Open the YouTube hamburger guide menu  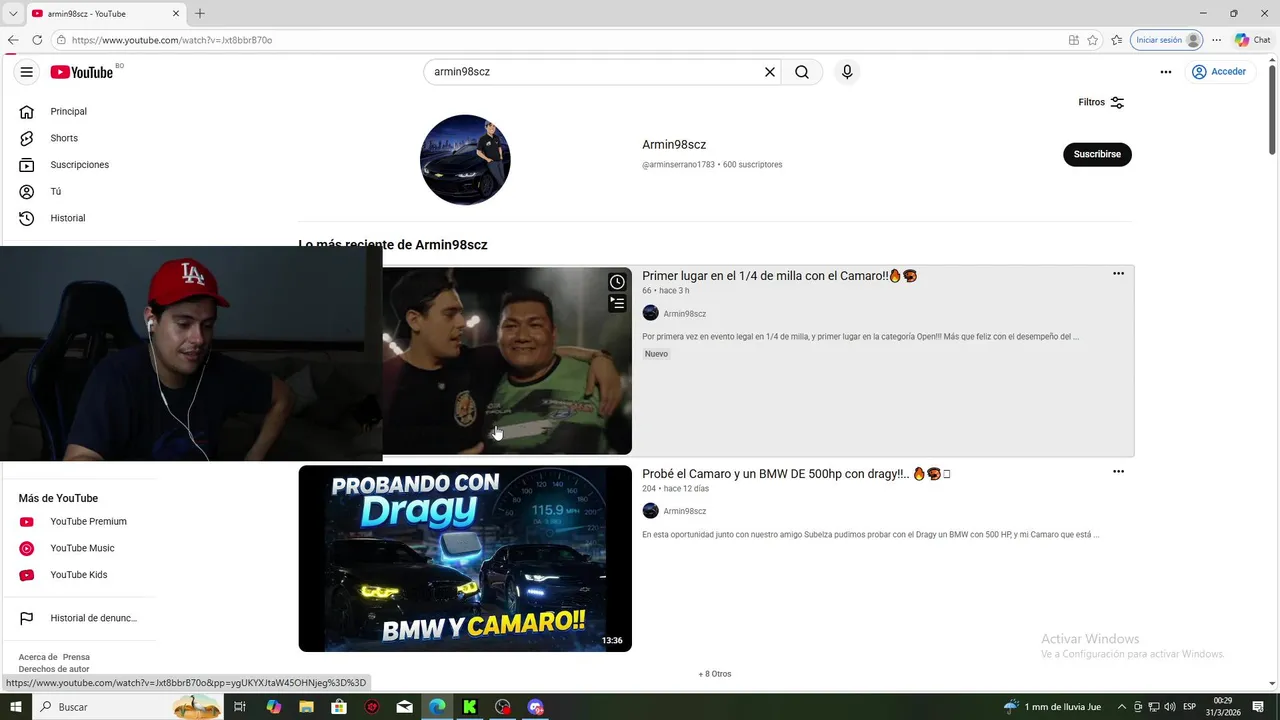(27, 72)
